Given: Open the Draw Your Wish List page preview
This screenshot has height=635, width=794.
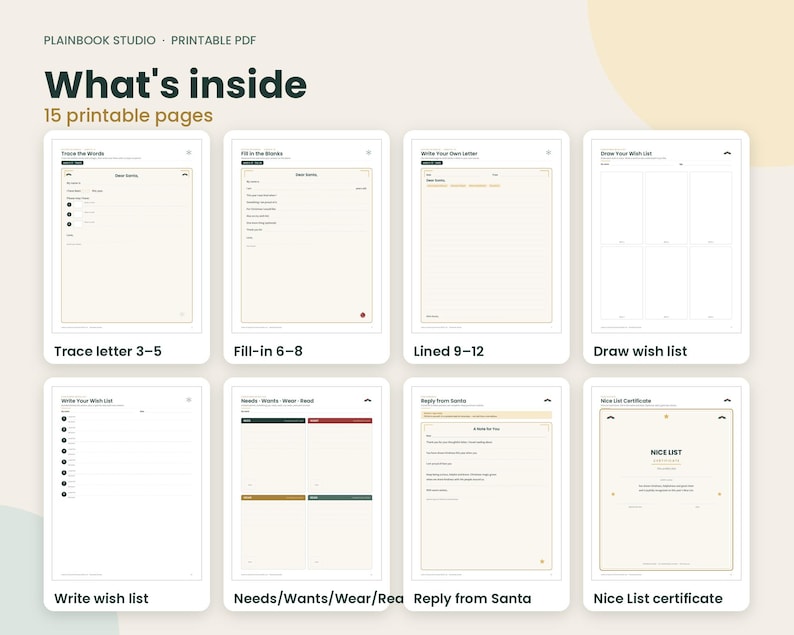Looking at the screenshot, I should [666, 236].
